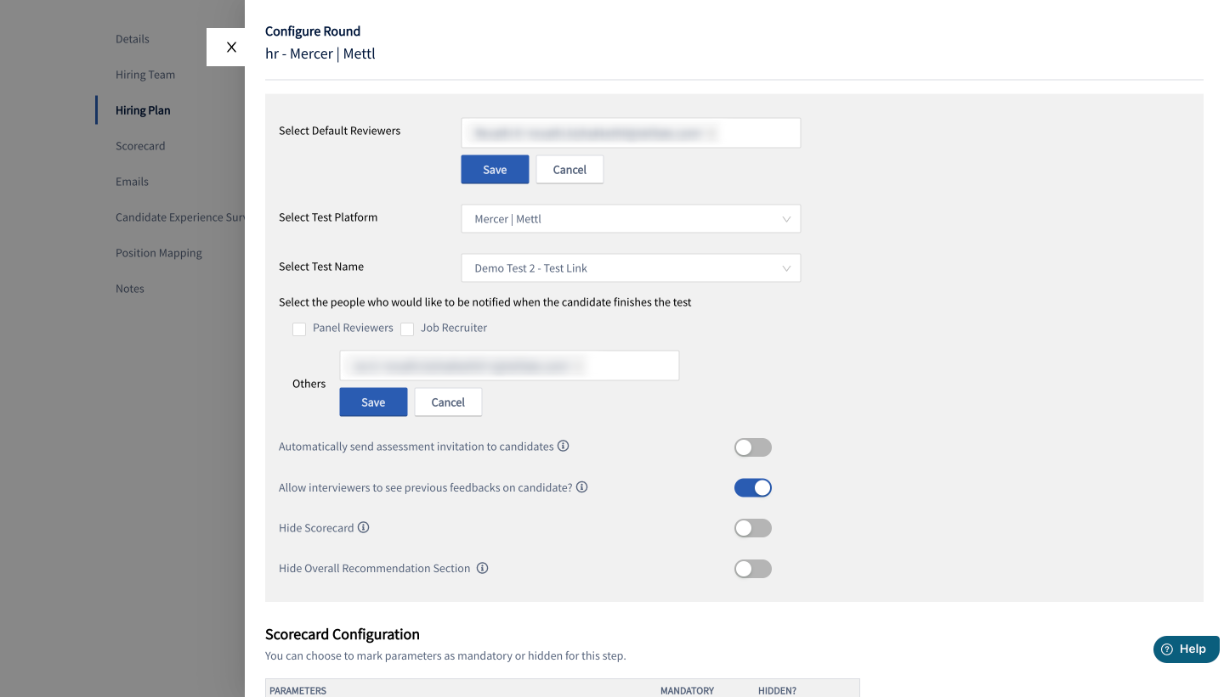Click info icon beside automatic assessment invitation
1224x697 pixels.
[563, 446]
